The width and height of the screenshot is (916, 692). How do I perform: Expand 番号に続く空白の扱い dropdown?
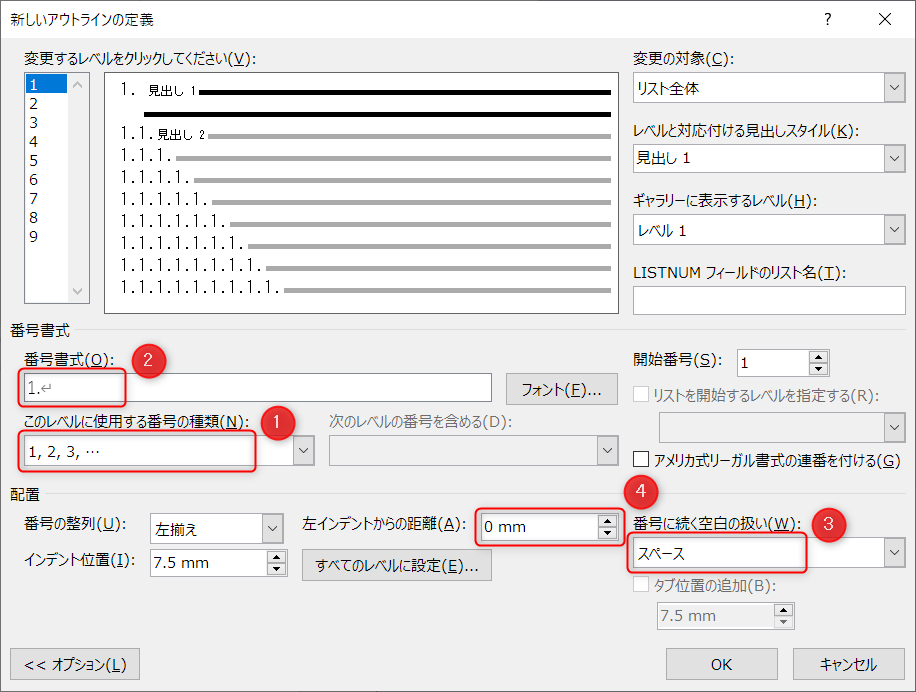tap(894, 552)
